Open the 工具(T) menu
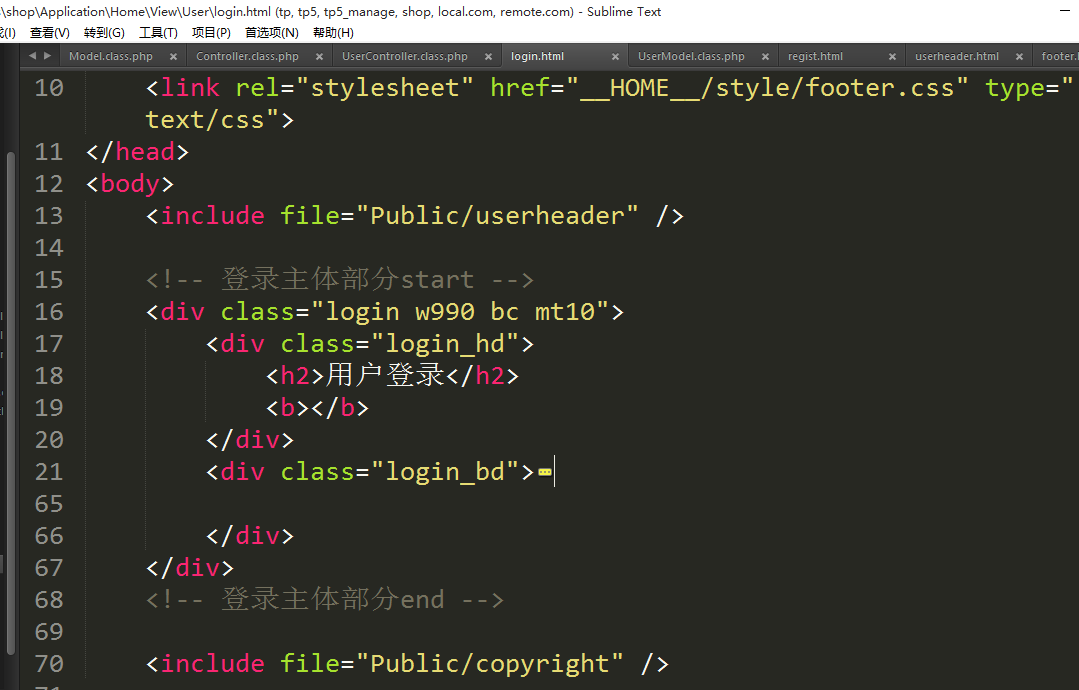The height and width of the screenshot is (690, 1079). (158, 32)
